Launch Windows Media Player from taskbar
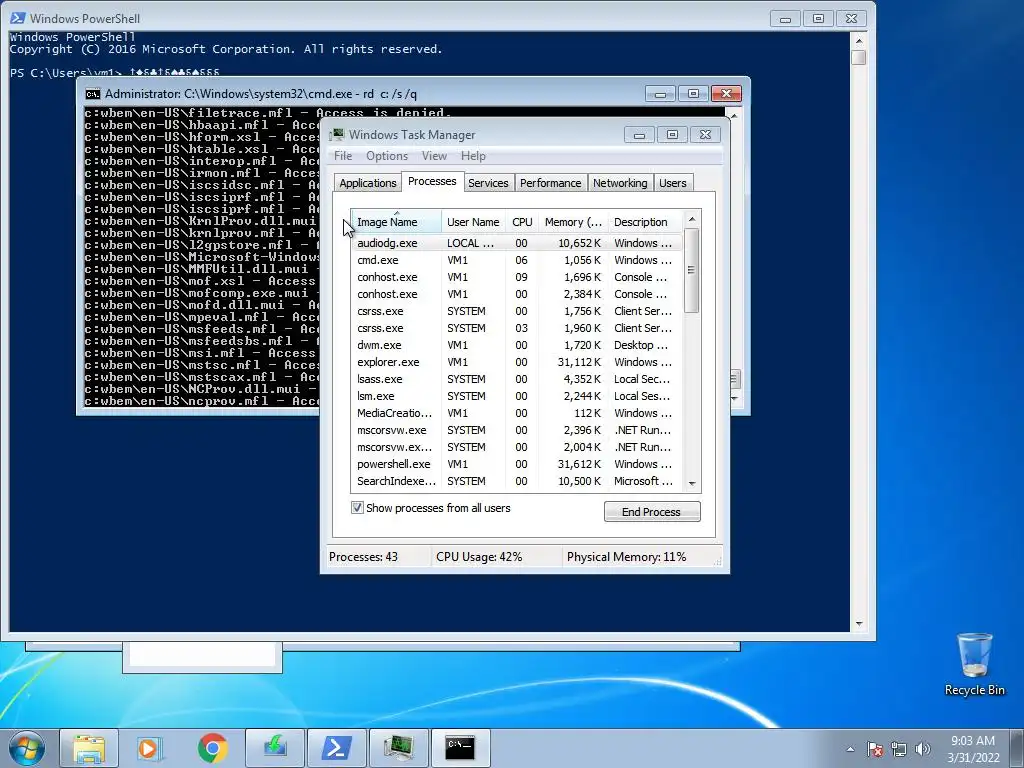 [150, 748]
